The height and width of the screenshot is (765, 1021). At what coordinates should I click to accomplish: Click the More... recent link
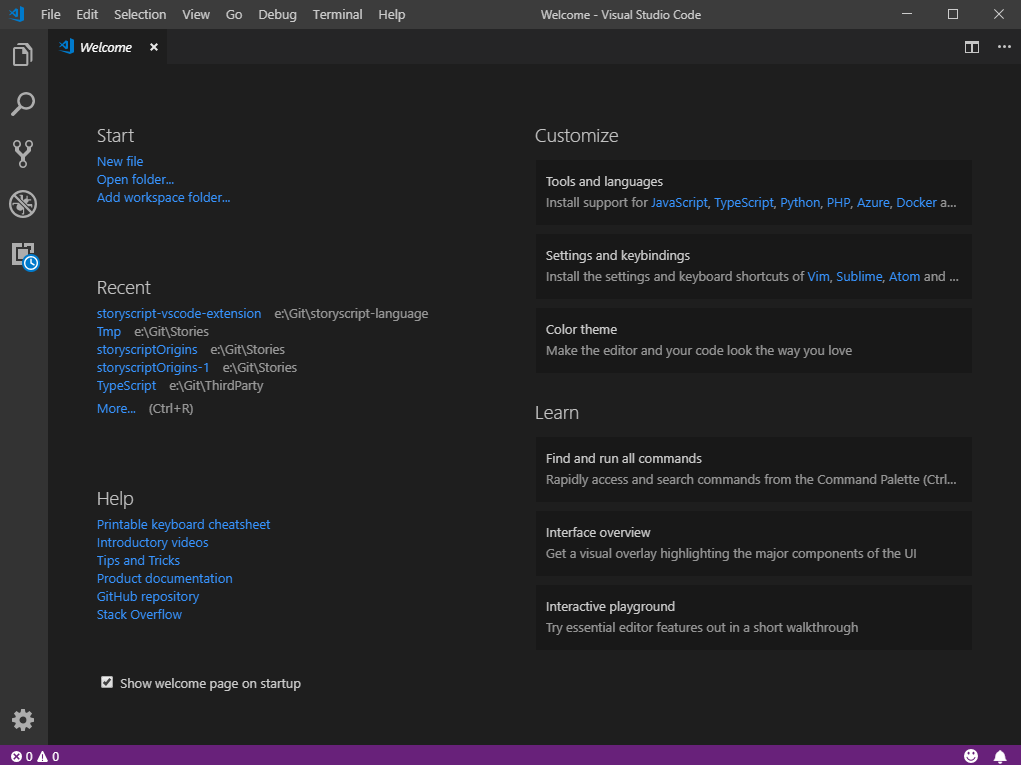tap(117, 408)
